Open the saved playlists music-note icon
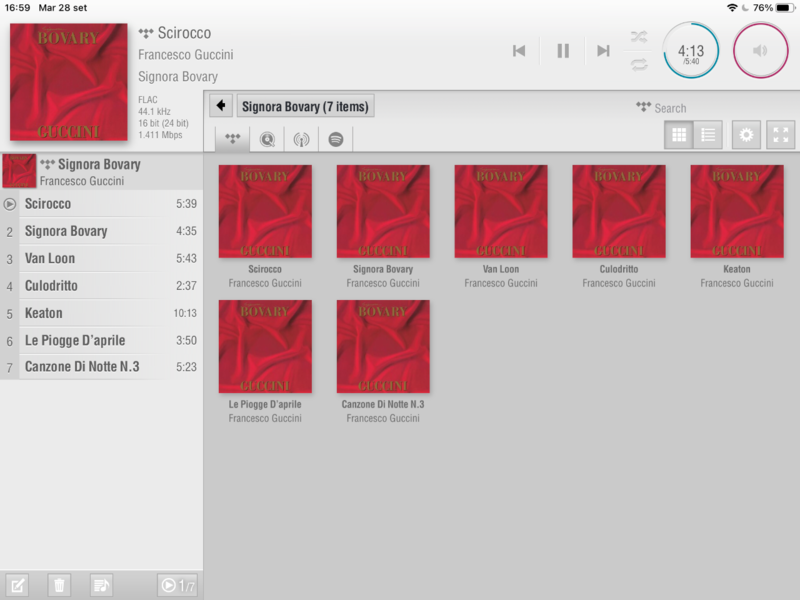800x600 pixels. coord(101,585)
